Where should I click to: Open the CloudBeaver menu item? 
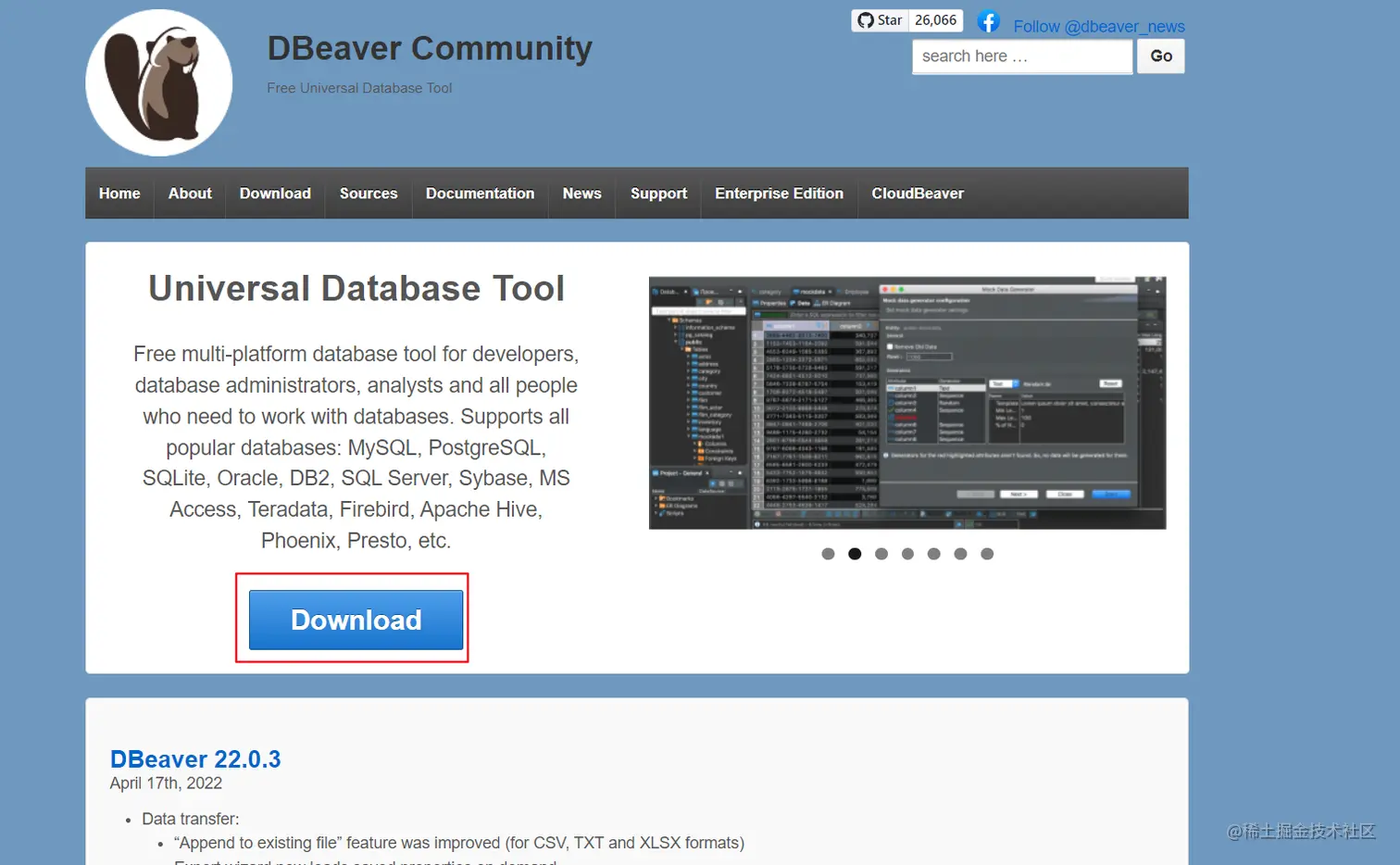pos(918,194)
